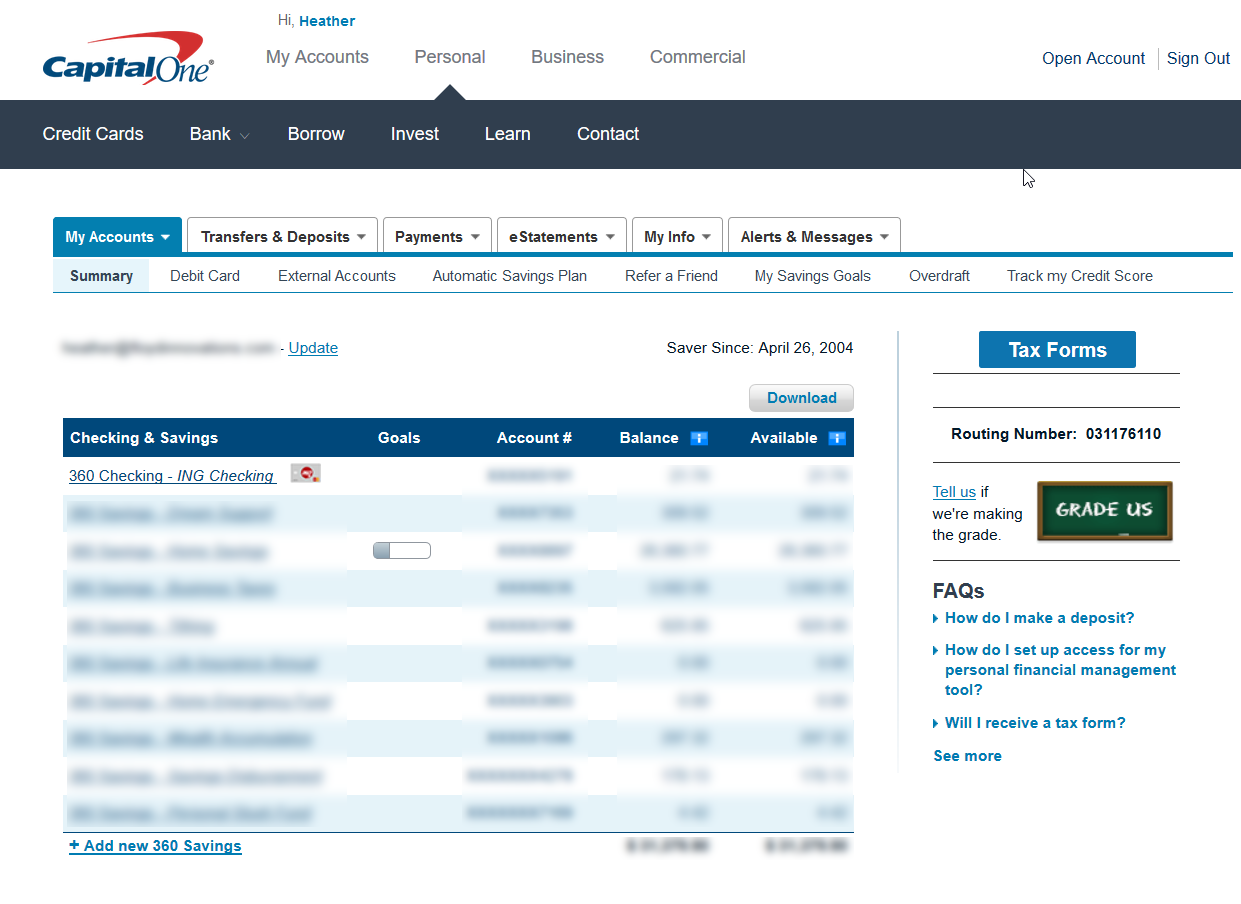Click the debit card icon beside 360 Checking
The image size is (1241, 904).
[306, 473]
